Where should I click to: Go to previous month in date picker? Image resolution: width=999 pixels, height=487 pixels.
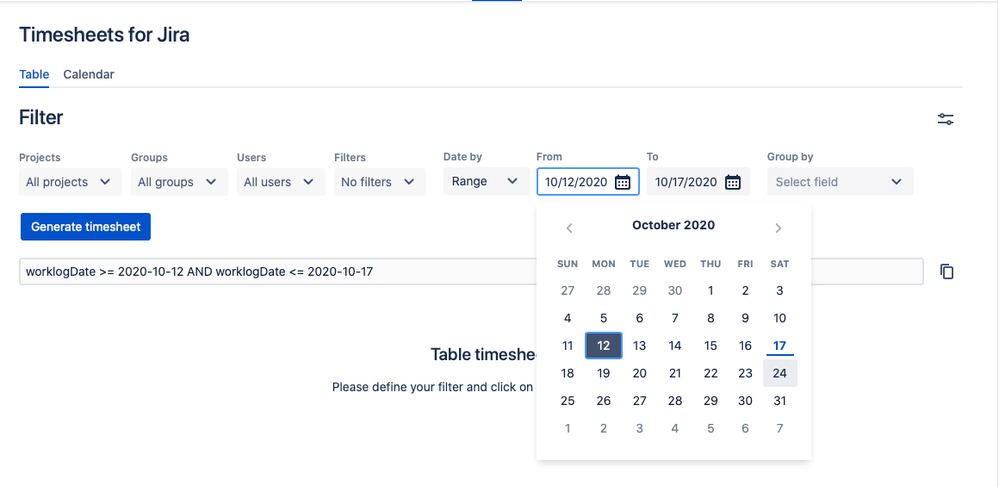570,228
